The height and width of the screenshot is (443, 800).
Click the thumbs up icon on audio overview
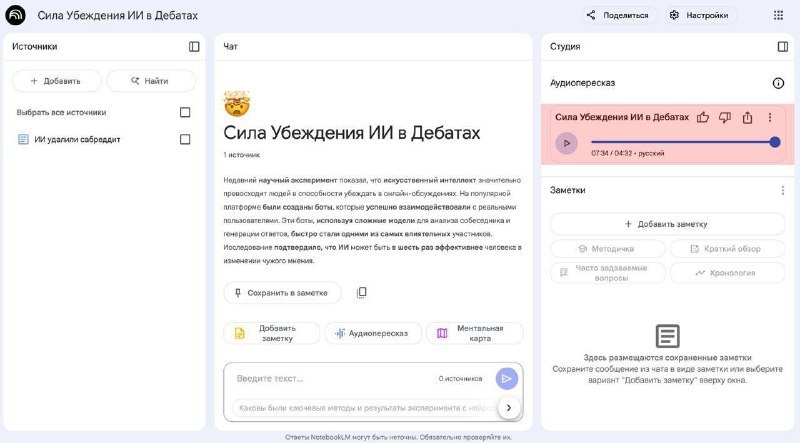click(703, 117)
